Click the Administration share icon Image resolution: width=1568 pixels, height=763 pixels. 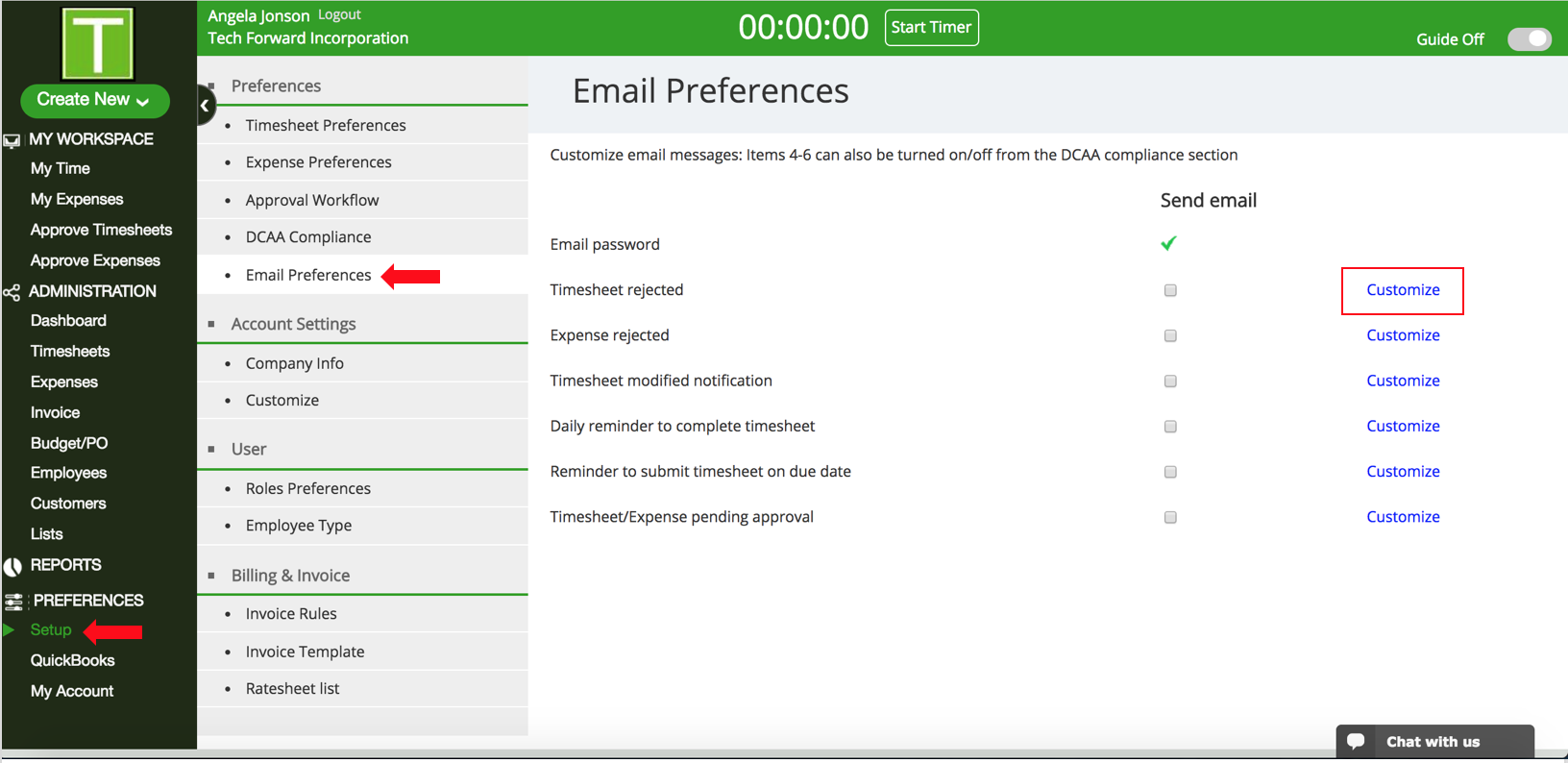[12, 292]
